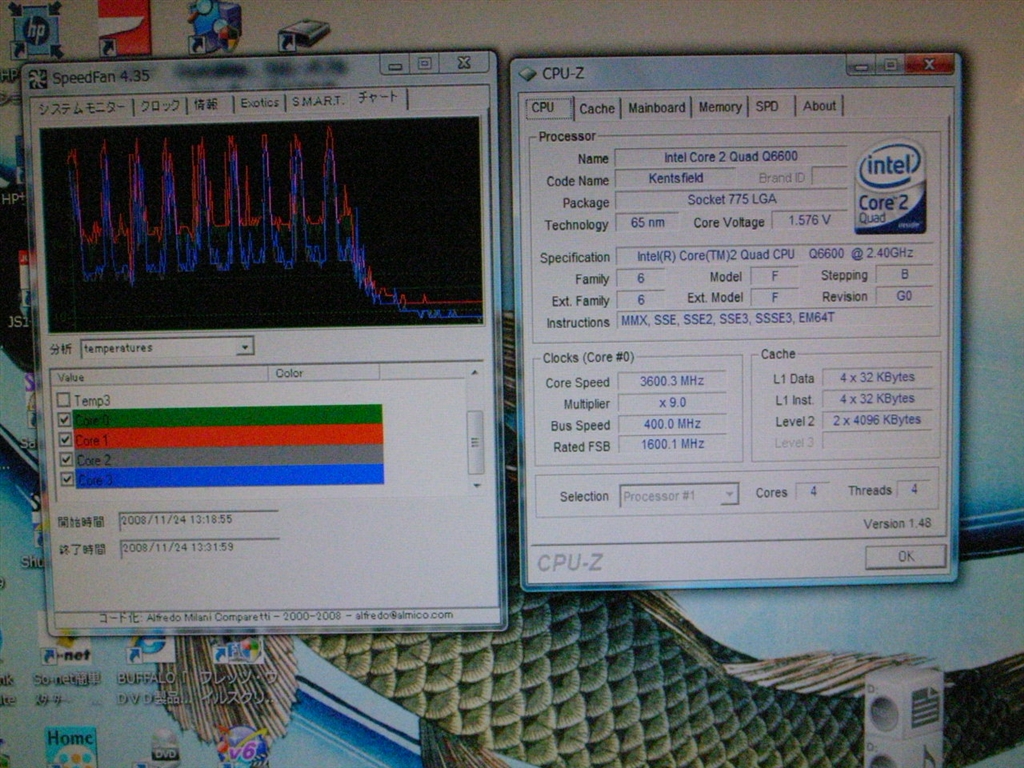
Task: Open the So-net desktop shortcut
Action: (x=65, y=652)
